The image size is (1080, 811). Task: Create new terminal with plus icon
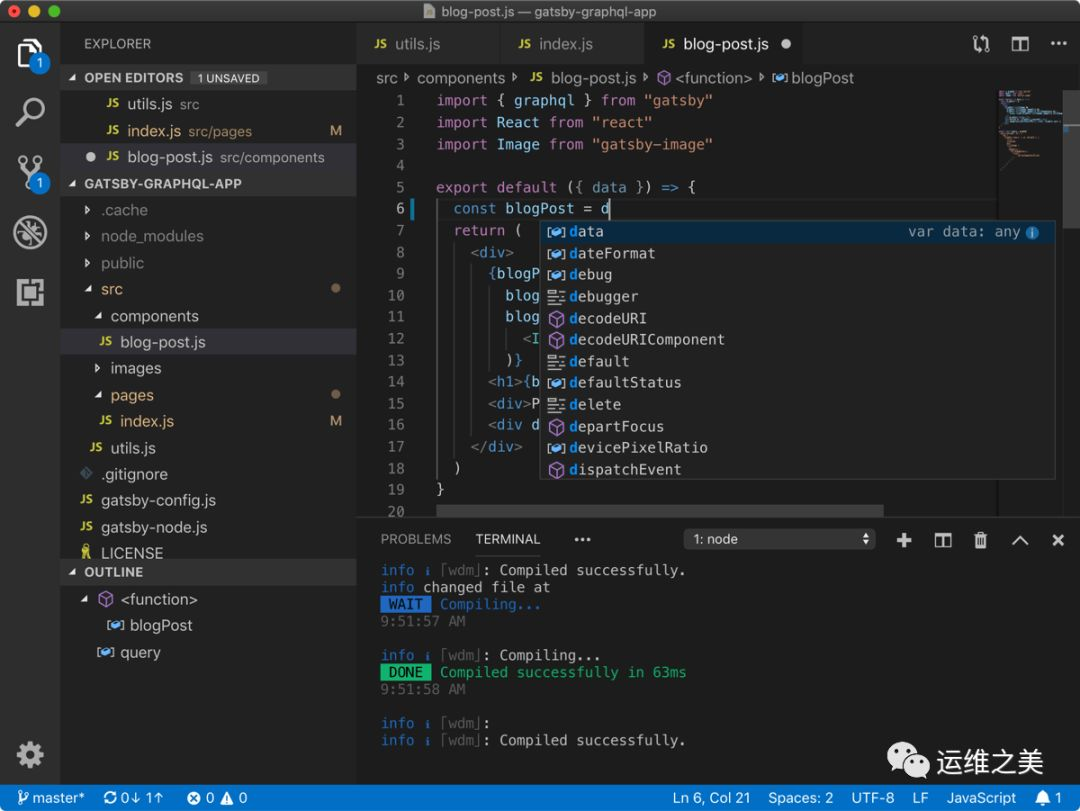point(904,540)
